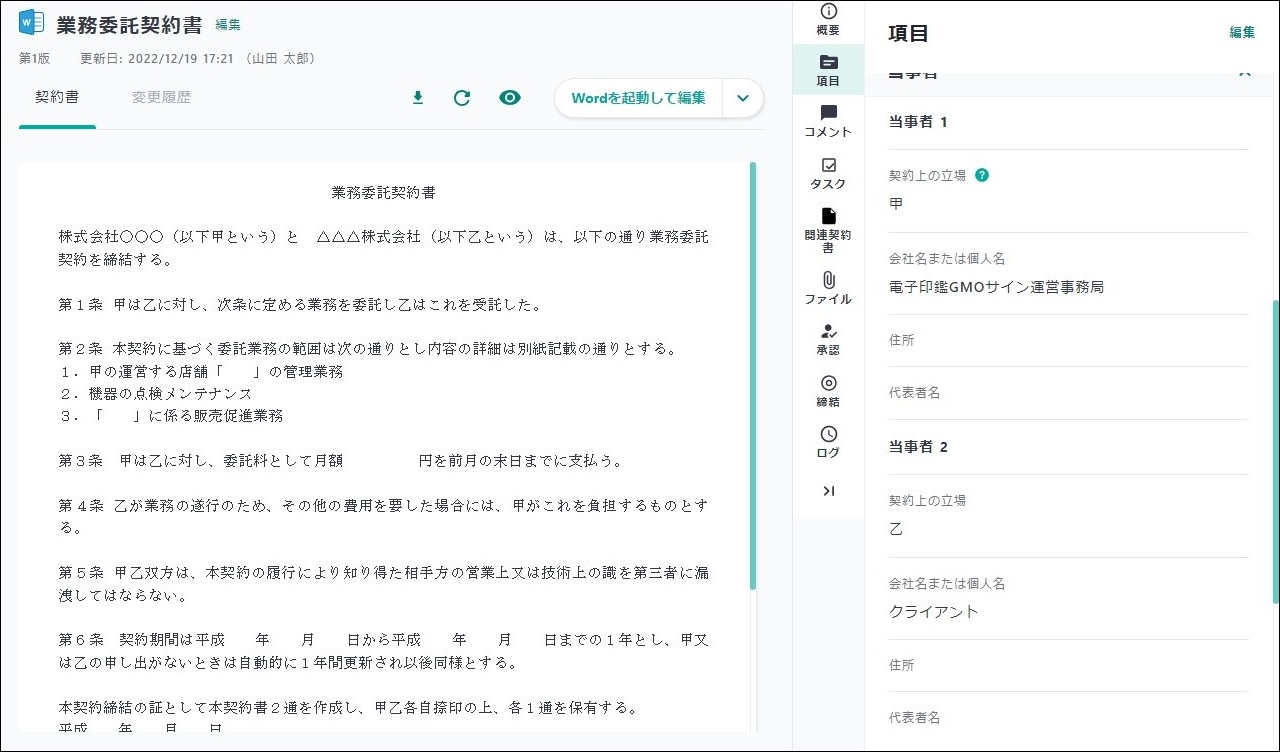Click the download icon above the document
The image size is (1280, 752).
(x=418, y=98)
